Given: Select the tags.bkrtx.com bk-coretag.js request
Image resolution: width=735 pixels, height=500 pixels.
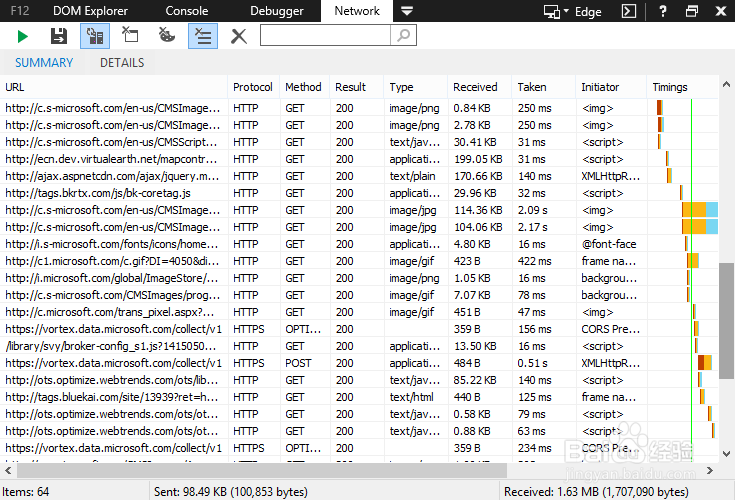Looking at the screenshot, I should (359, 193).
